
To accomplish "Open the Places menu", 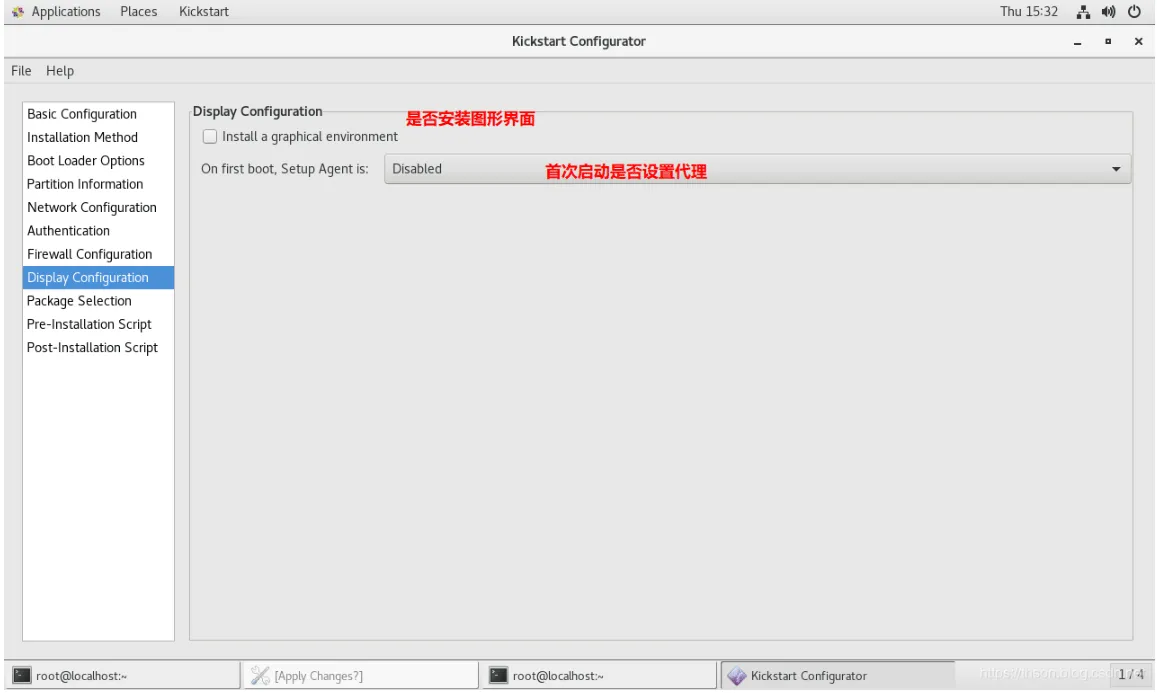I will coord(139,12).
